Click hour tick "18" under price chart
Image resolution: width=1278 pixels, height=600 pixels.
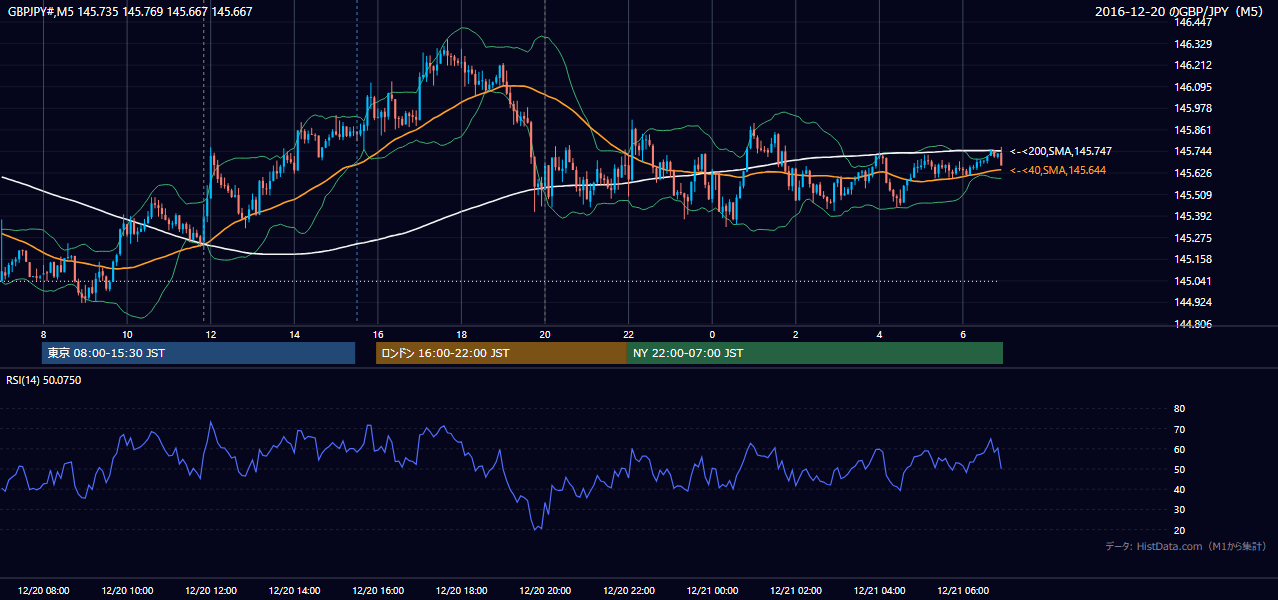point(461,334)
